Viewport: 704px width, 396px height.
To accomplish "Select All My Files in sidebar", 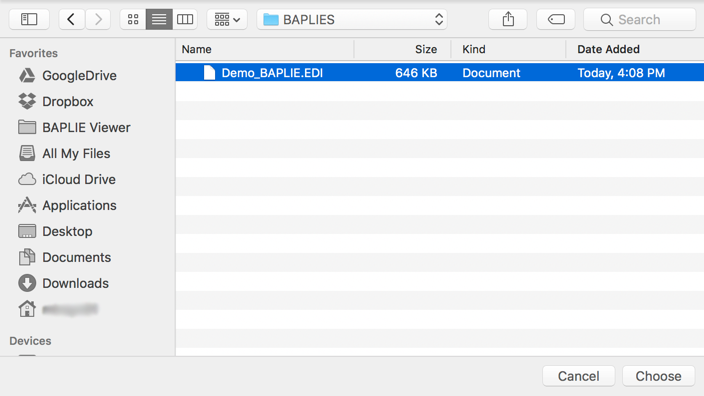I will [x=64, y=154].
